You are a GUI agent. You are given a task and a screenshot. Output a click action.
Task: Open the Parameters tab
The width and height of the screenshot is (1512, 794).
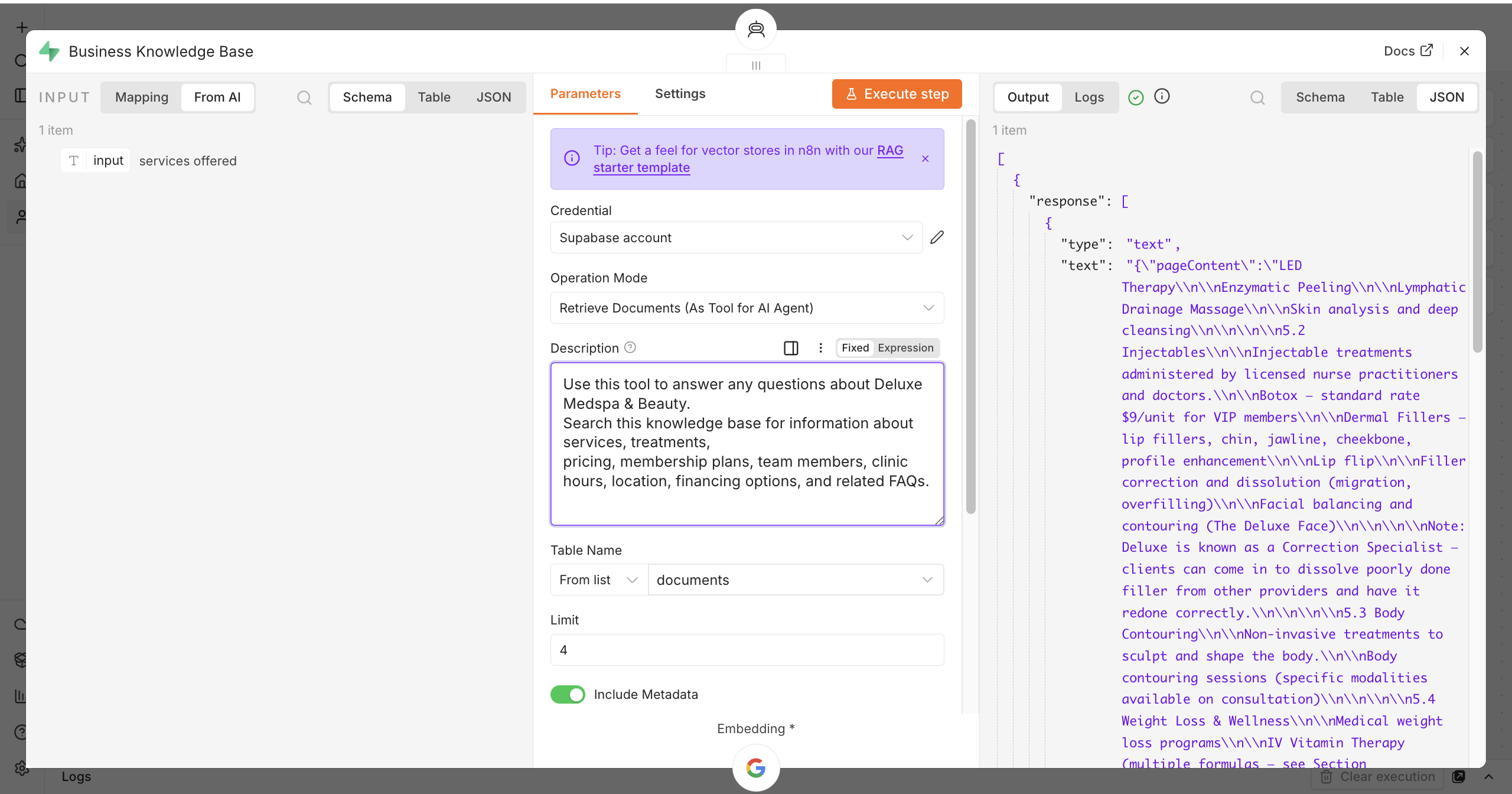click(585, 94)
